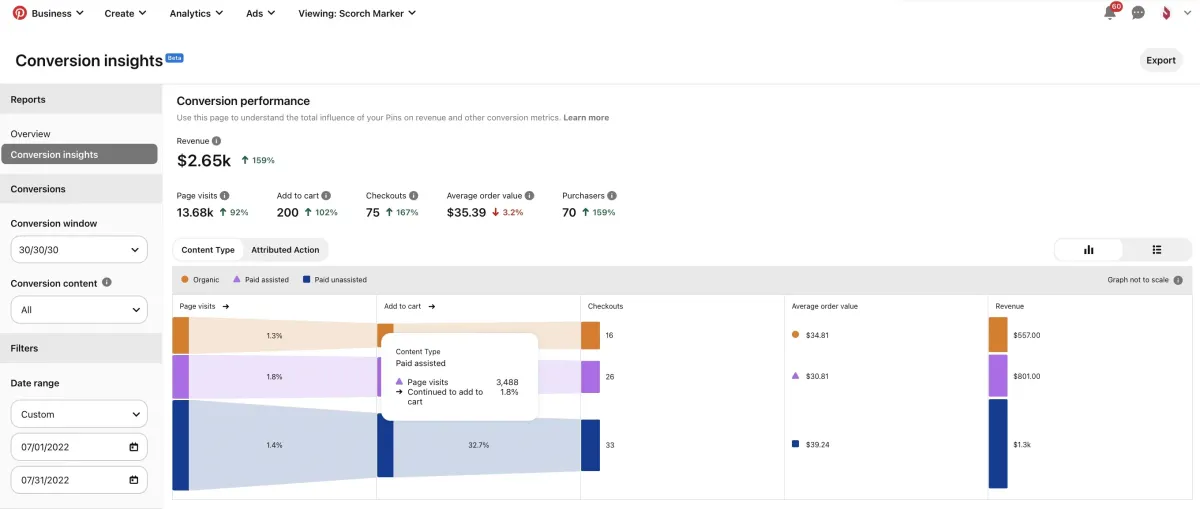
Task: Click the Scorch Marker profile avatar
Action: coord(1166,13)
